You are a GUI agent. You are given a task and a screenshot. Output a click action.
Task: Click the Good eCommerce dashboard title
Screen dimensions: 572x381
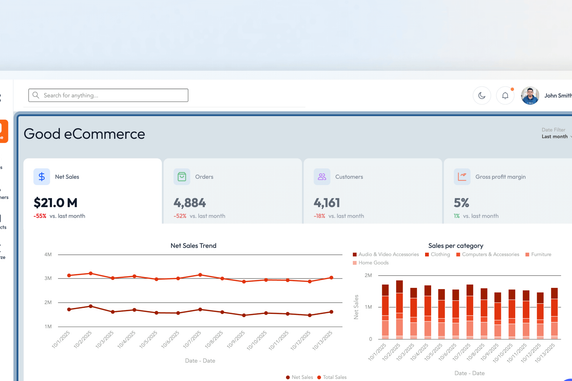(84, 134)
